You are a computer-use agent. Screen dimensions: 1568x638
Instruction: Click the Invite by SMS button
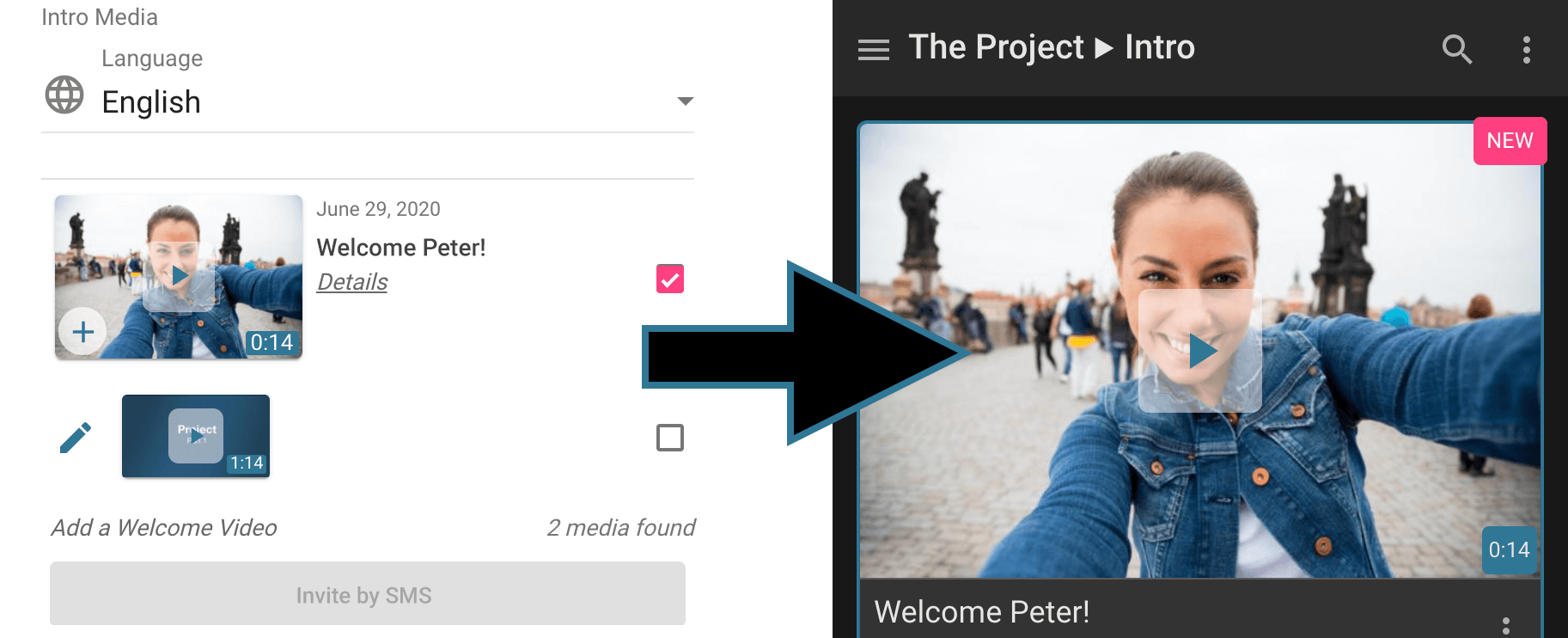click(x=367, y=594)
